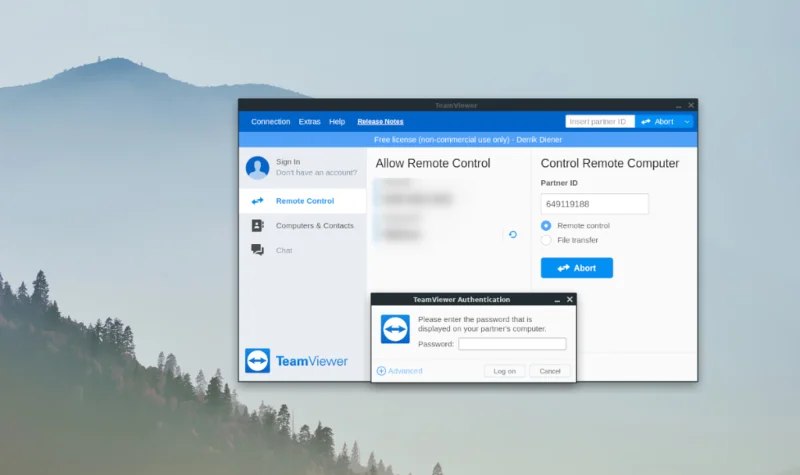
Task: Open the Release Notes link
Action: 380,121
